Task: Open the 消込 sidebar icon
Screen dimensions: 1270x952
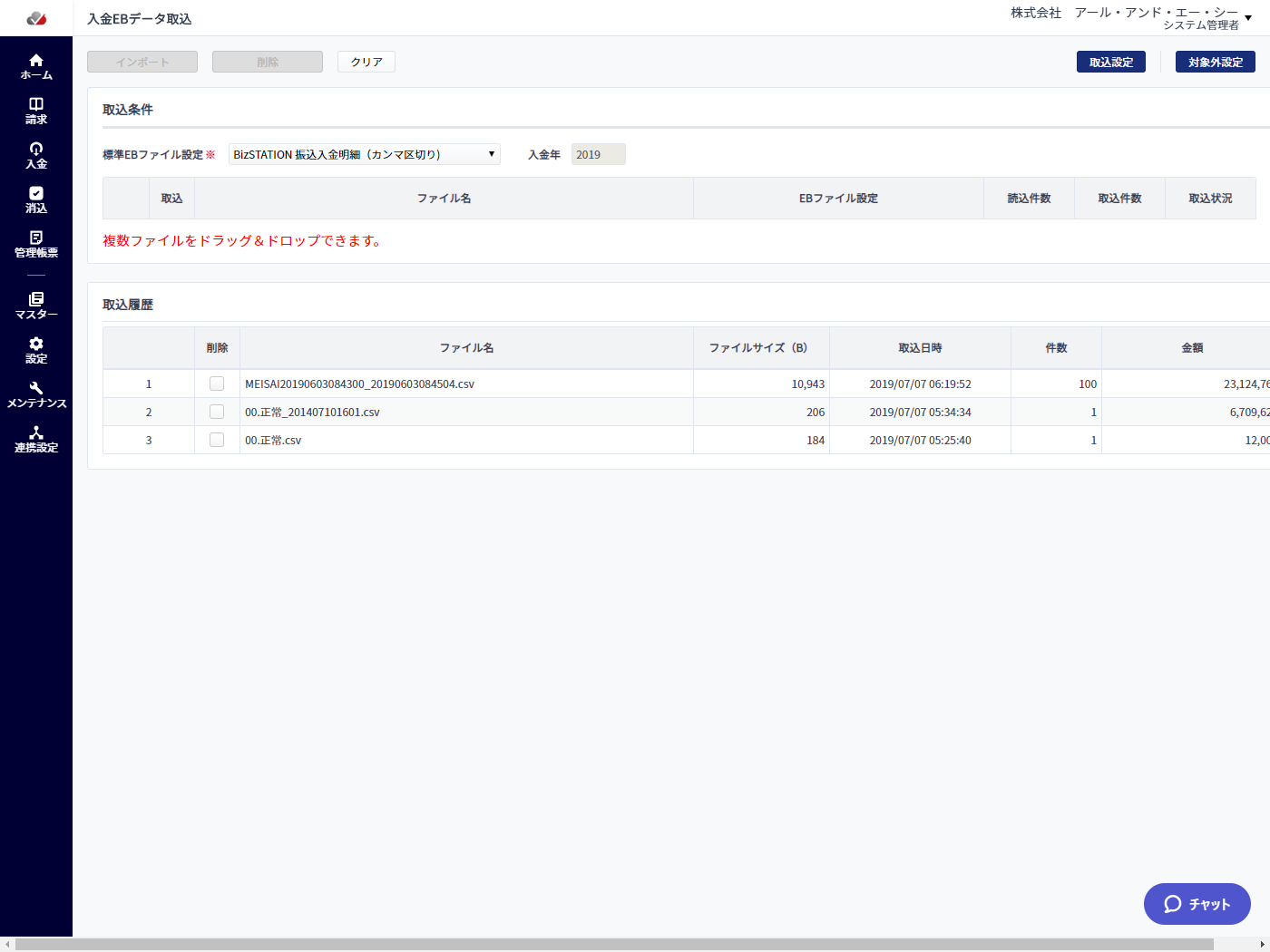Action: [x=36, y=199]
